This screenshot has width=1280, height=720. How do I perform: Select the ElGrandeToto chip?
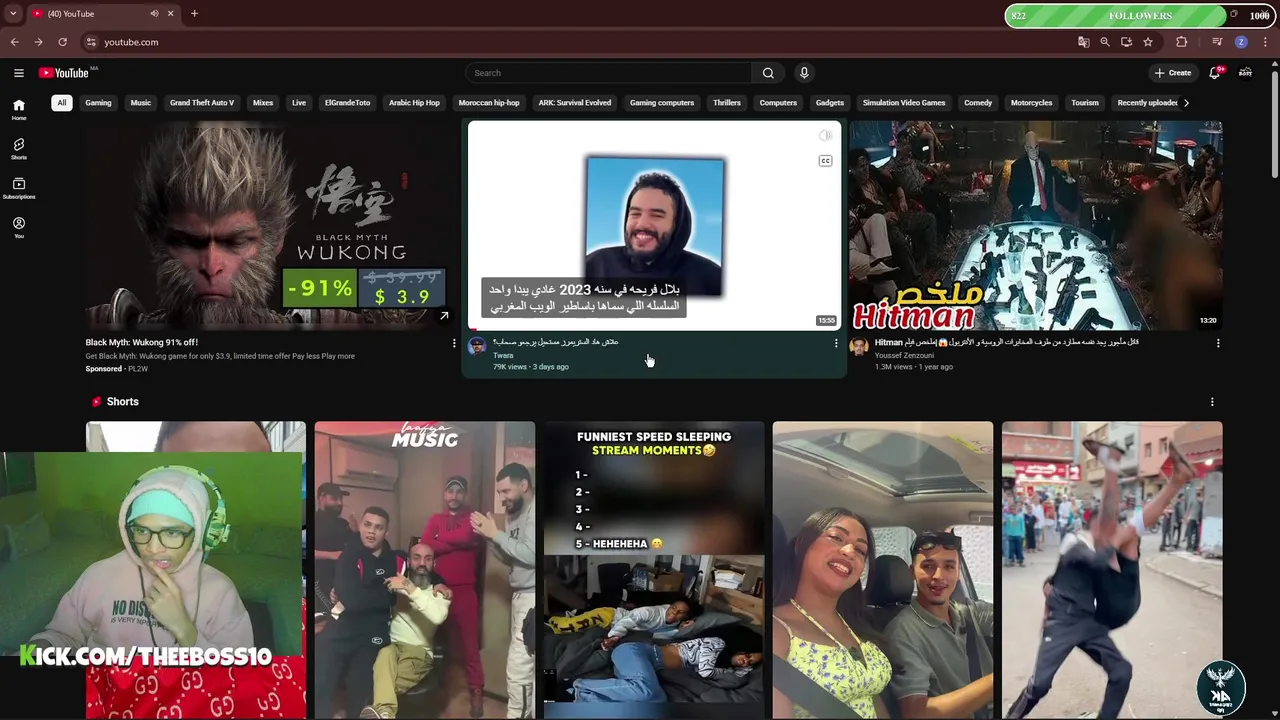(x=347, y=103)
